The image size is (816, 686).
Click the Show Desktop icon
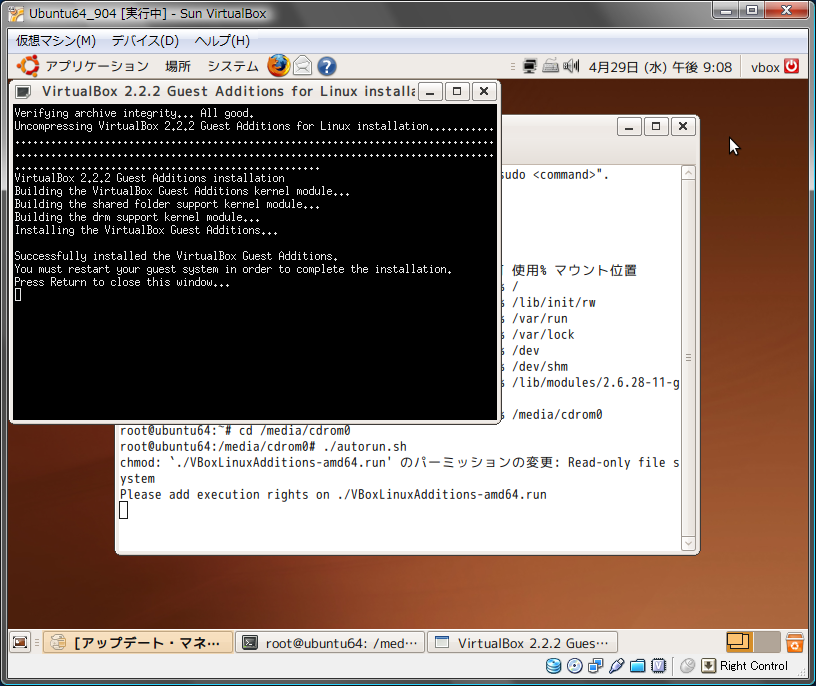coord(20,642)
